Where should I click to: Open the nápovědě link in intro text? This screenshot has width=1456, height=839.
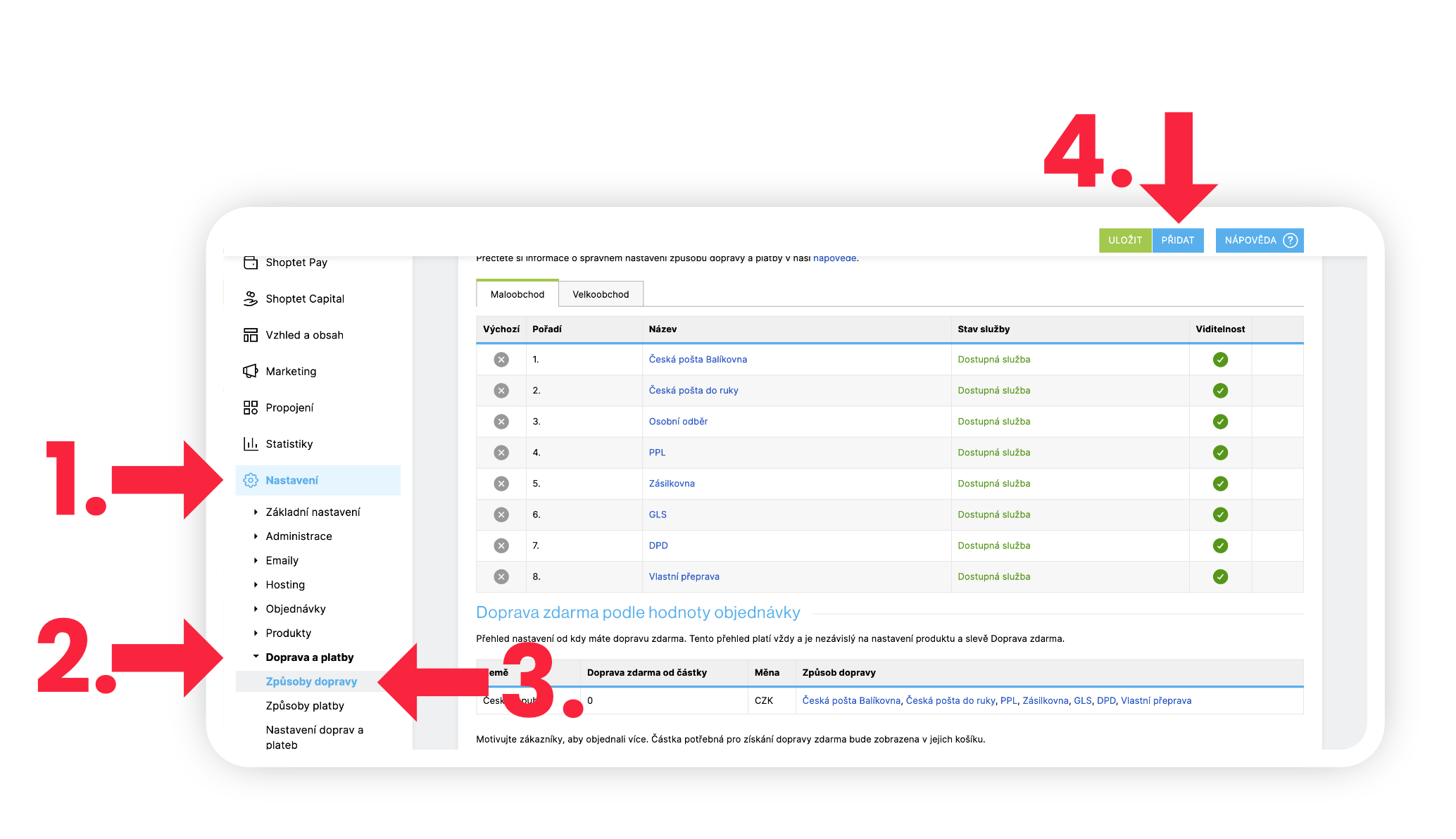coord(835,258)
